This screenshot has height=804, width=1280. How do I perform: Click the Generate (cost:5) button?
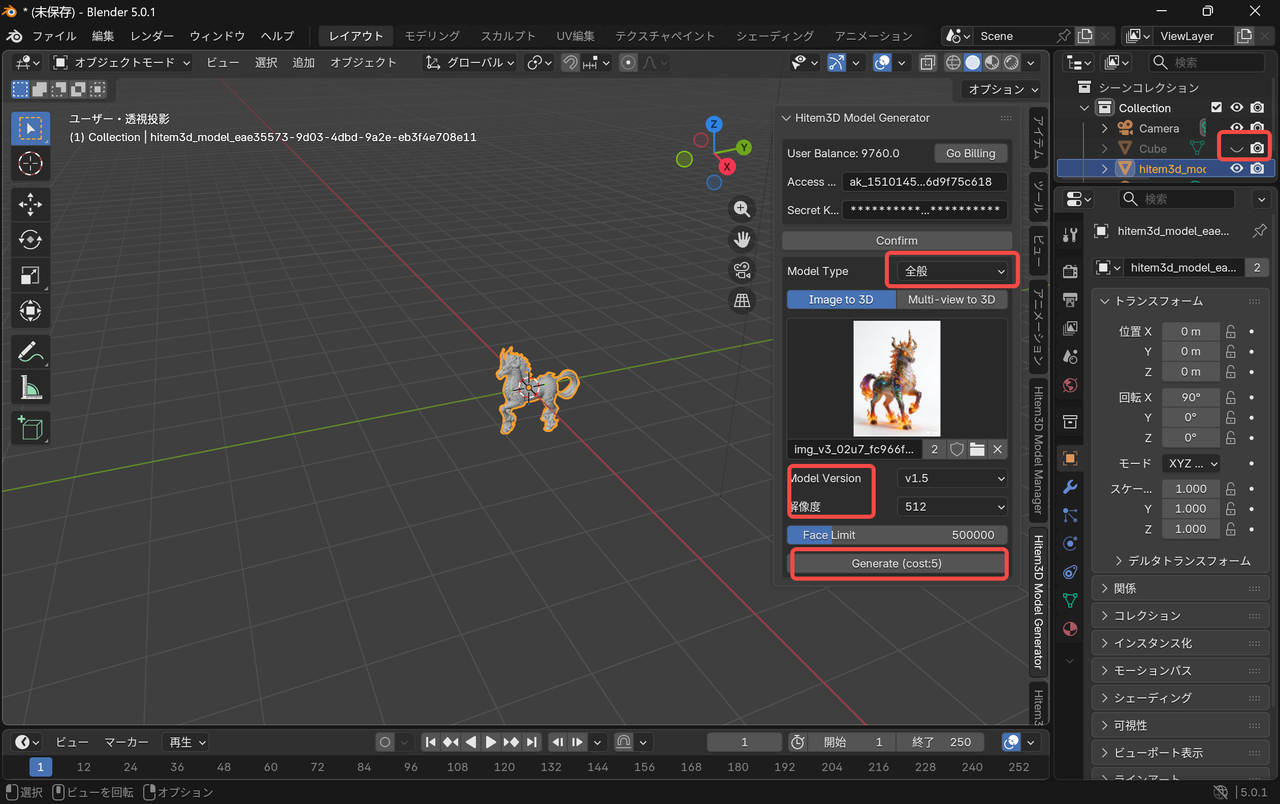897,563
